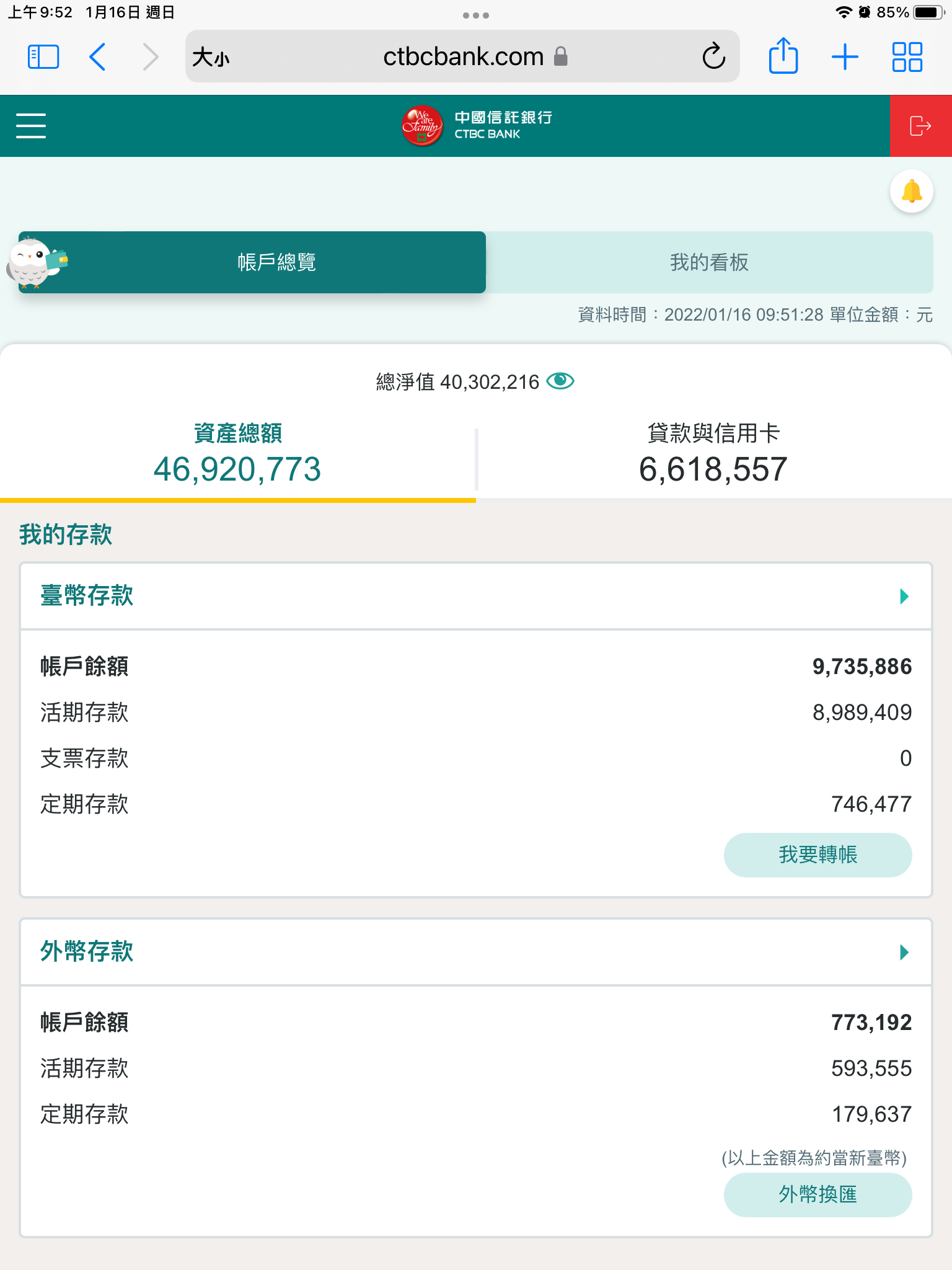
Task: Open the notification bell
Action: 911,192
